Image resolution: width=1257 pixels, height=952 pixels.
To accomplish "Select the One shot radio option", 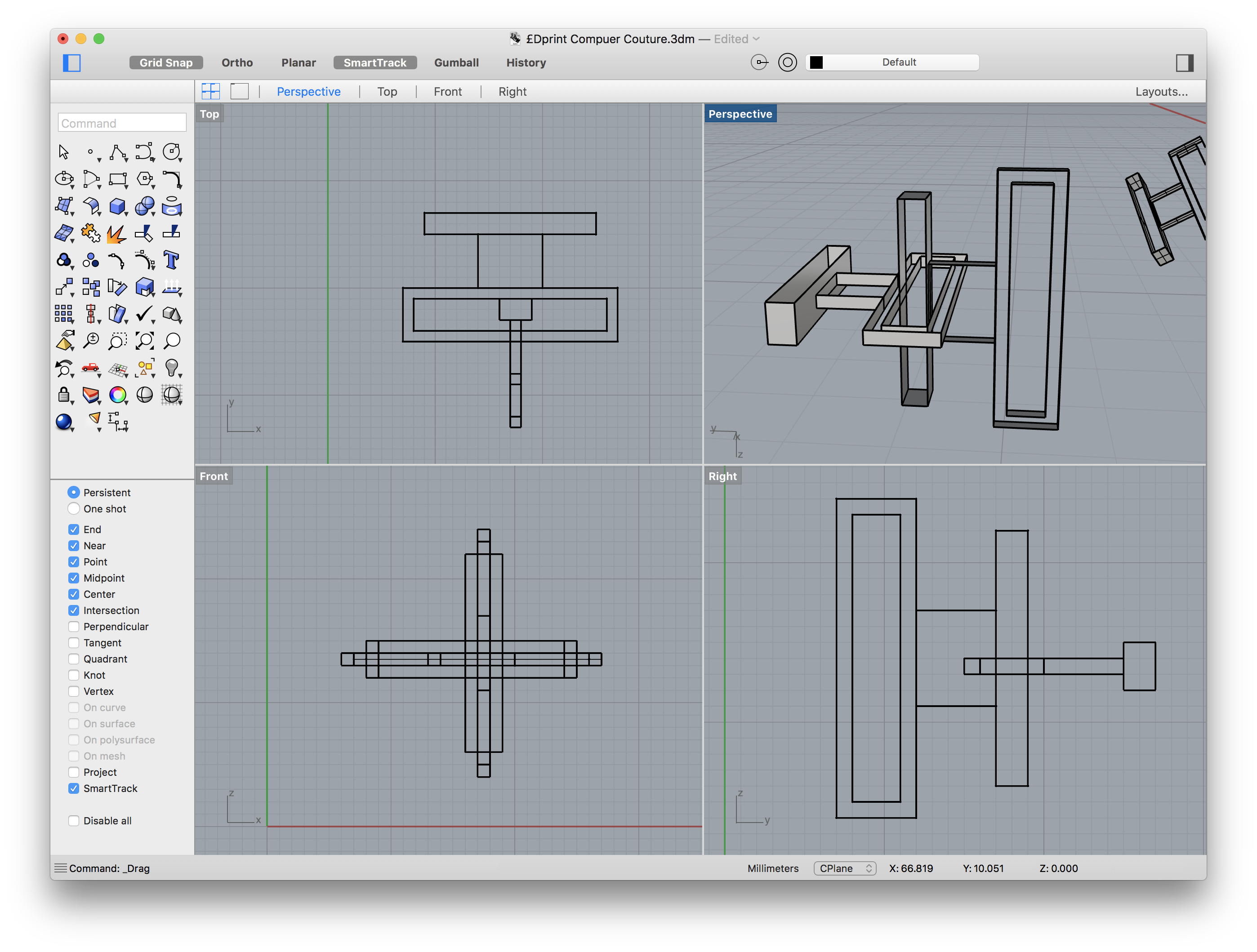I will click(x=74, y=508).
